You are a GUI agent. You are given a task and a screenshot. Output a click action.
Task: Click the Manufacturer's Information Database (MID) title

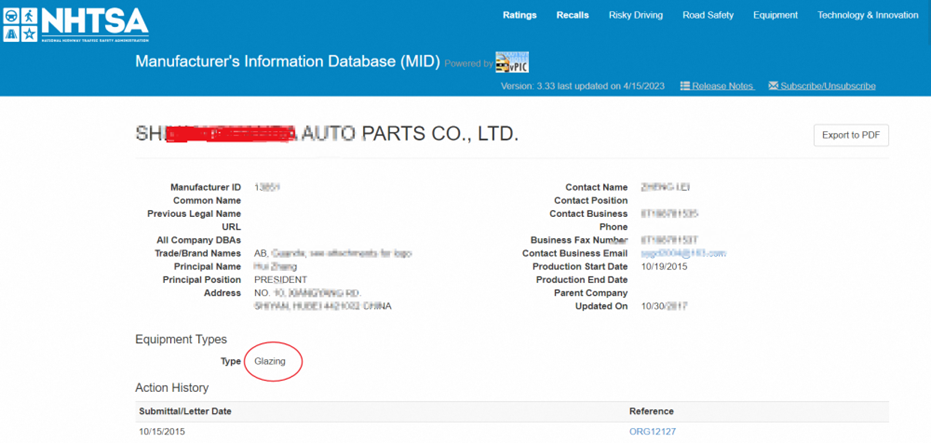pyautogui.click(x=287, y=62)
